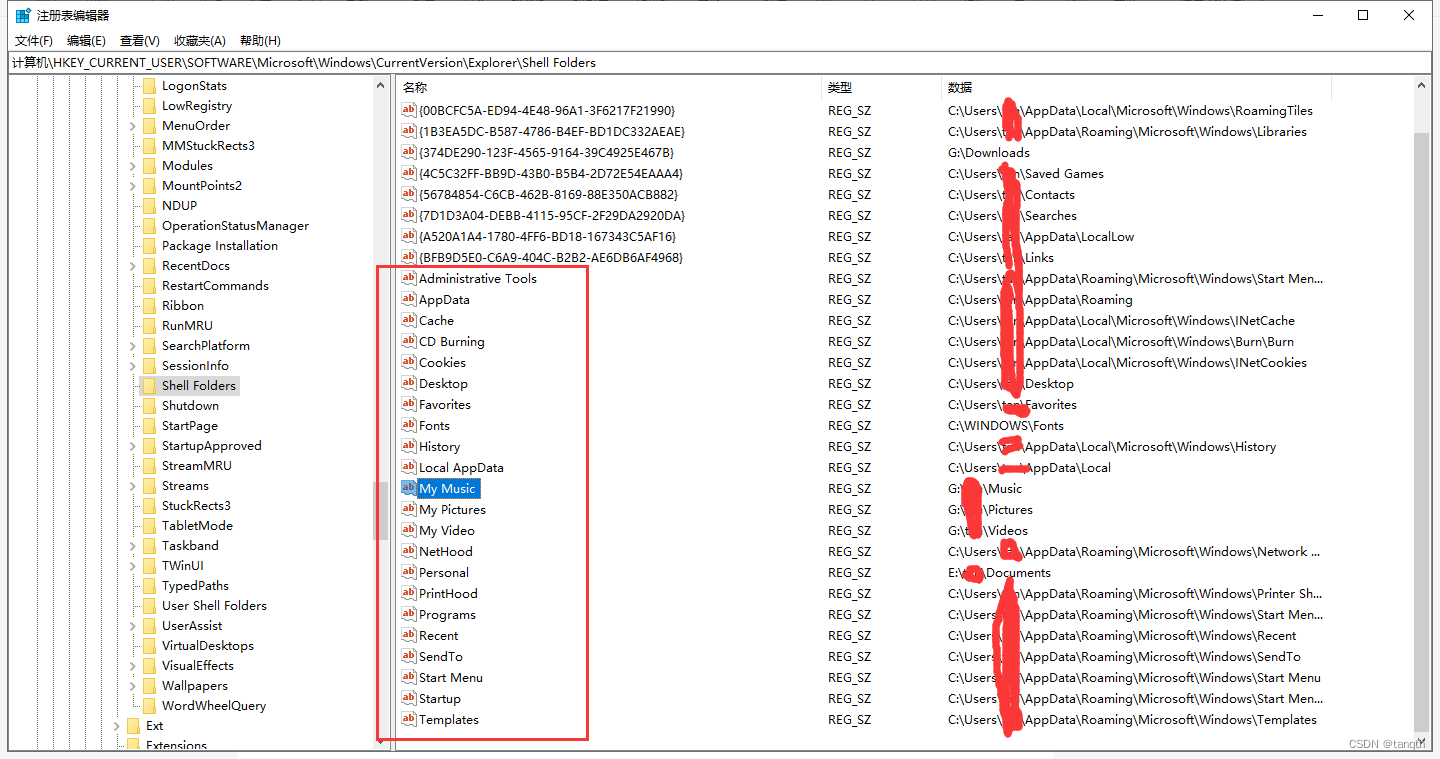Click the ab icon next to History
This screenshot has height=759, width=1440.
pos(408,446)
